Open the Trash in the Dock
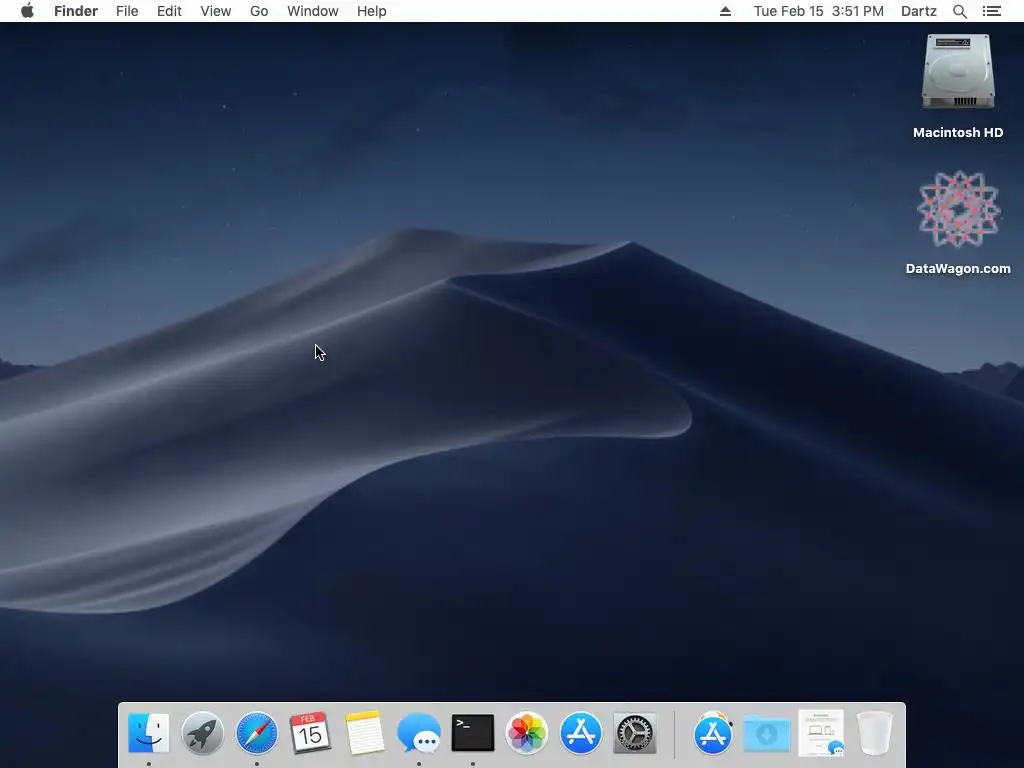 [874, 733]
